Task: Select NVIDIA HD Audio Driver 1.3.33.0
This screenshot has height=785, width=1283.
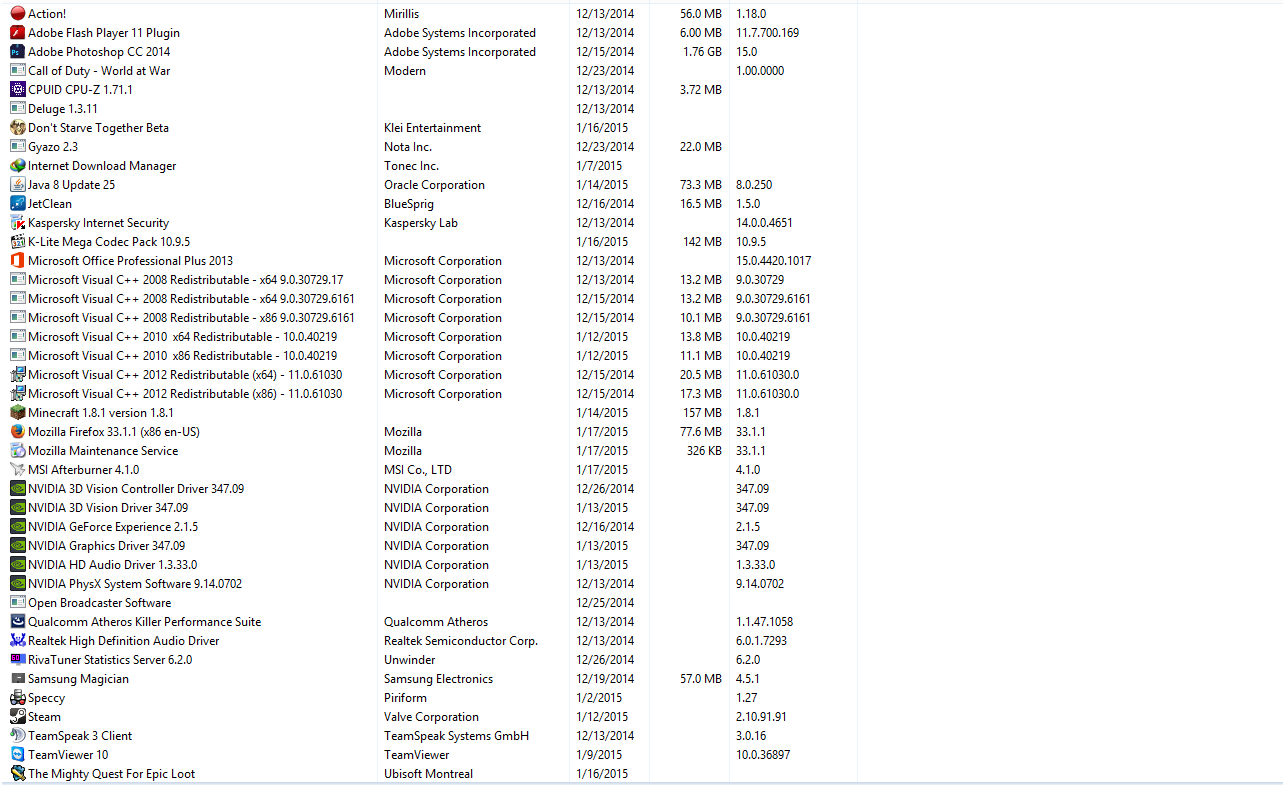Action: tap(113, 565)
